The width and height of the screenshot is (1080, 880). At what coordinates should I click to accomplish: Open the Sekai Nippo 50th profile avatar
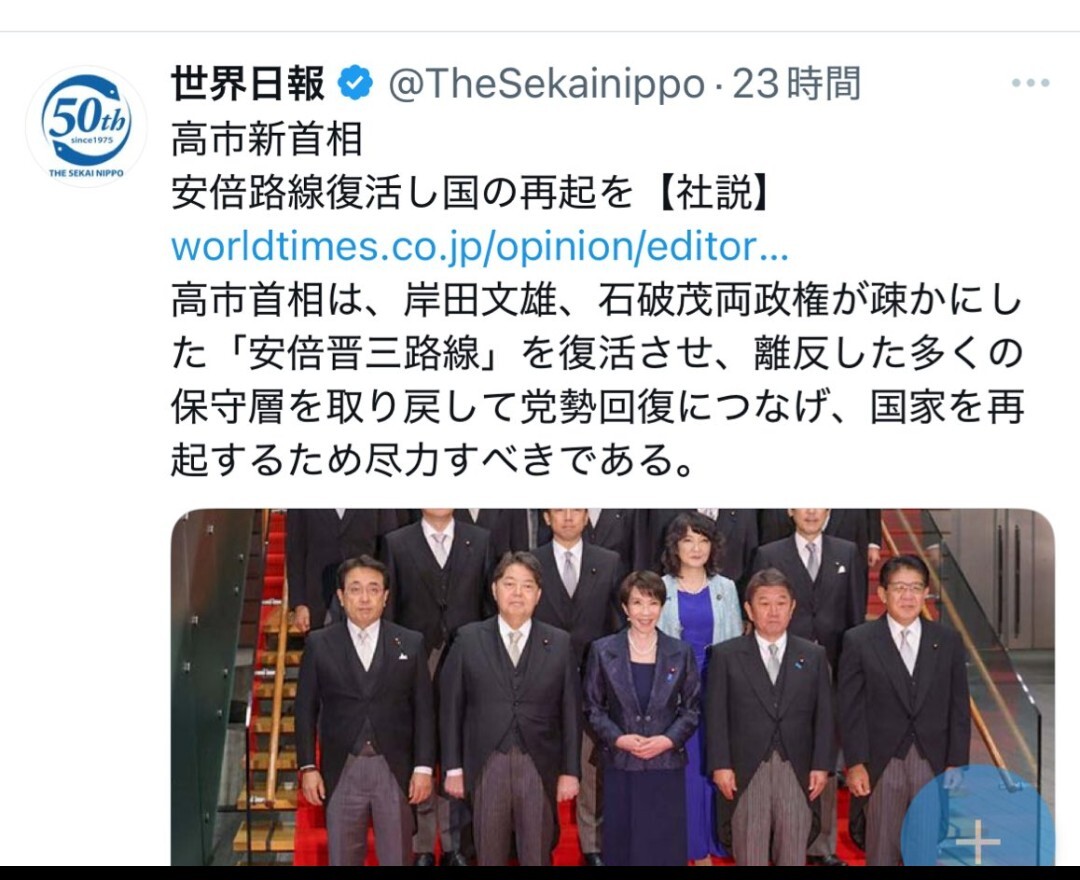86,126
